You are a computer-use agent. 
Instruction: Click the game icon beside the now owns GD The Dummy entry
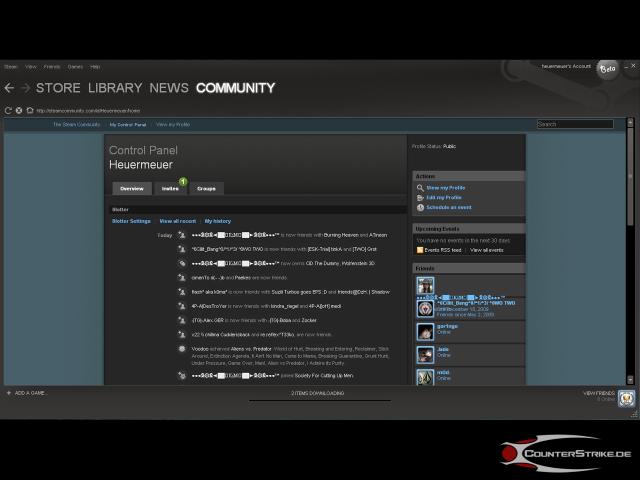pos(182,263)
